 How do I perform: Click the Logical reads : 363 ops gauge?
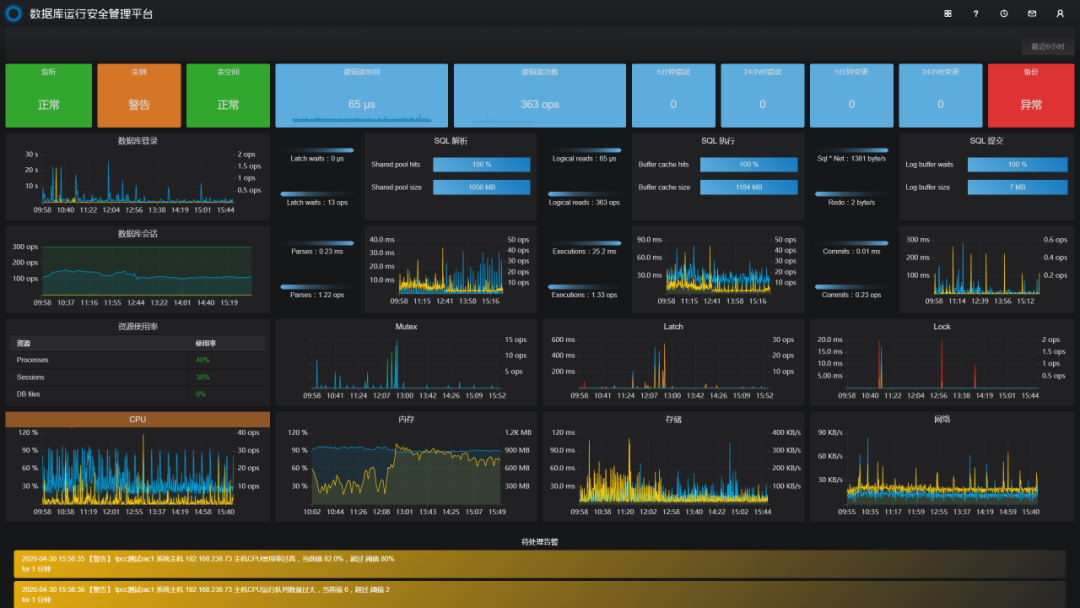pyautogui.click(x=584, y=198)
